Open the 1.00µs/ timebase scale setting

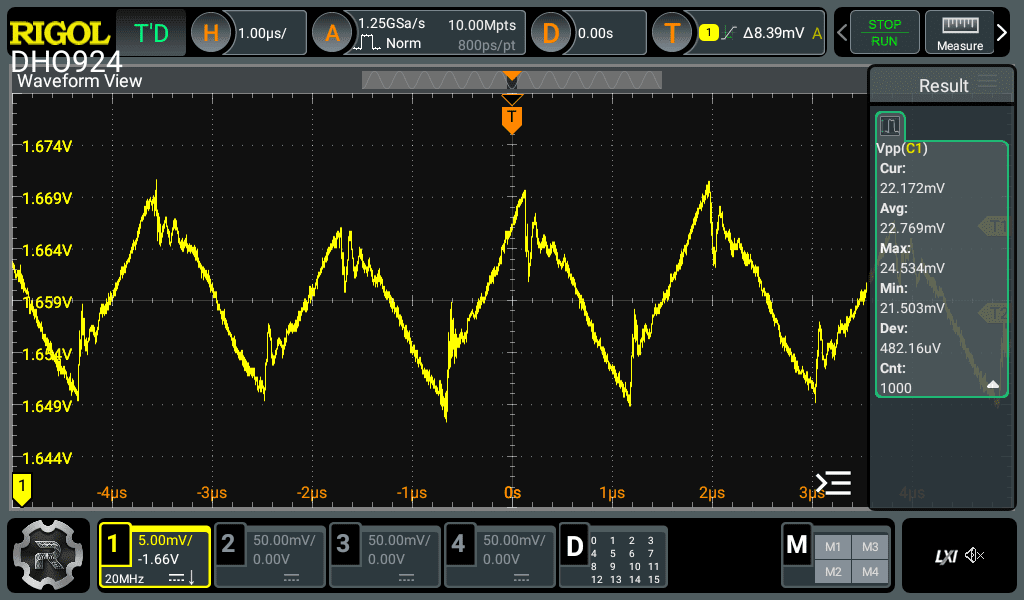pos(262,33)
